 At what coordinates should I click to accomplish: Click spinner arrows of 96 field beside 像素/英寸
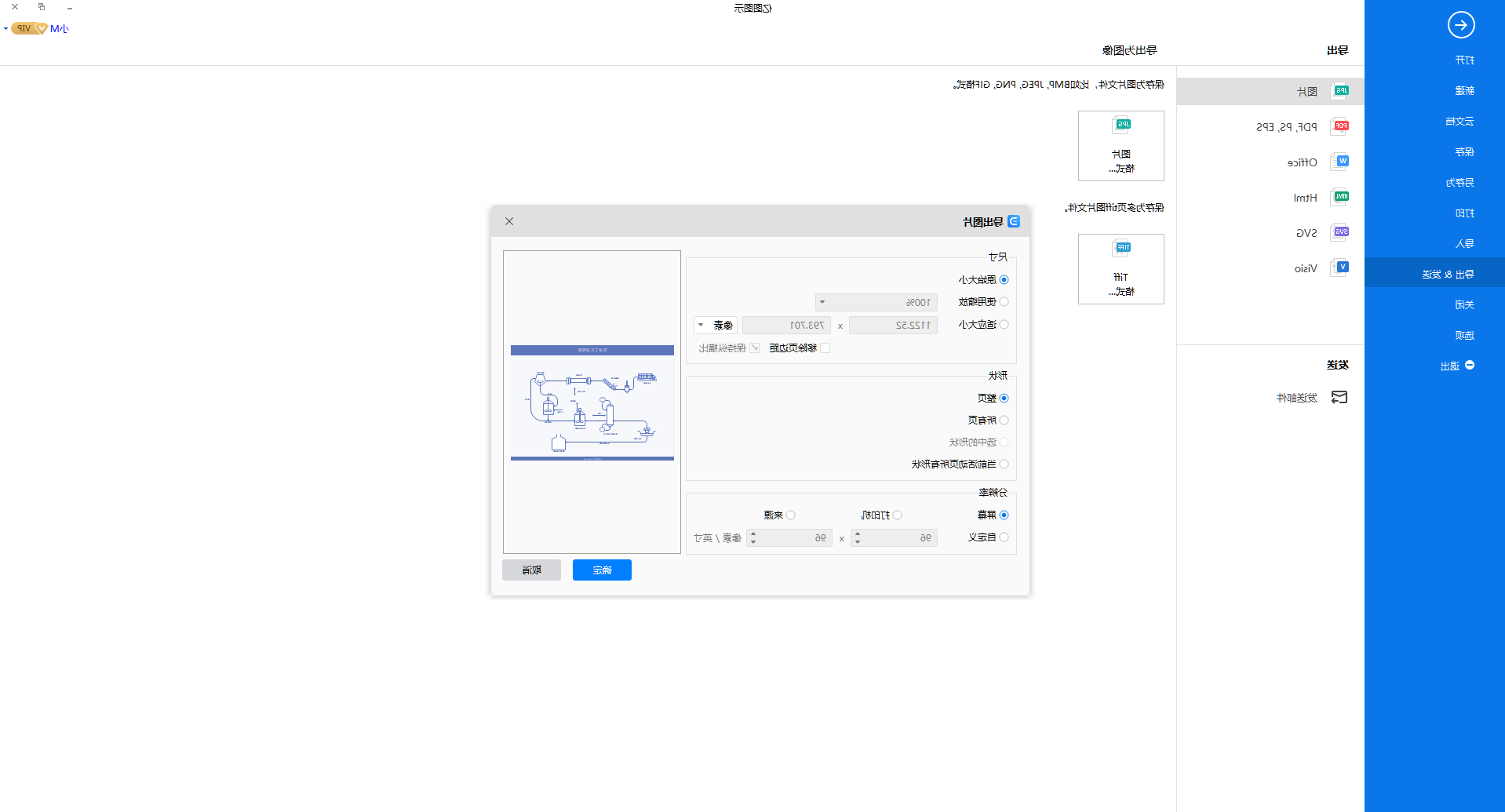click(753, 538)
